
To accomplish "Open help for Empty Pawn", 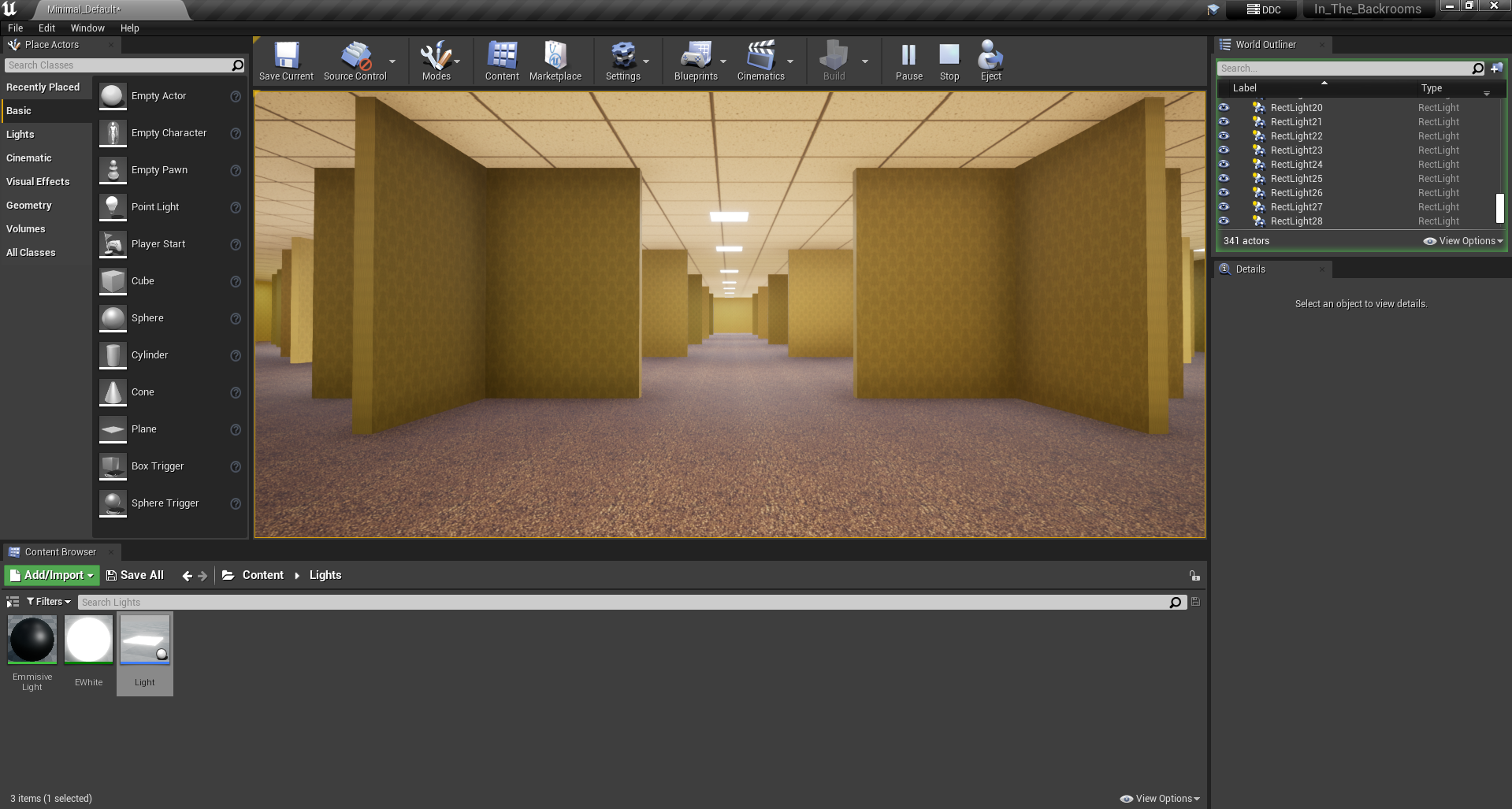I will pyautogui.click(x=235, y=170).
